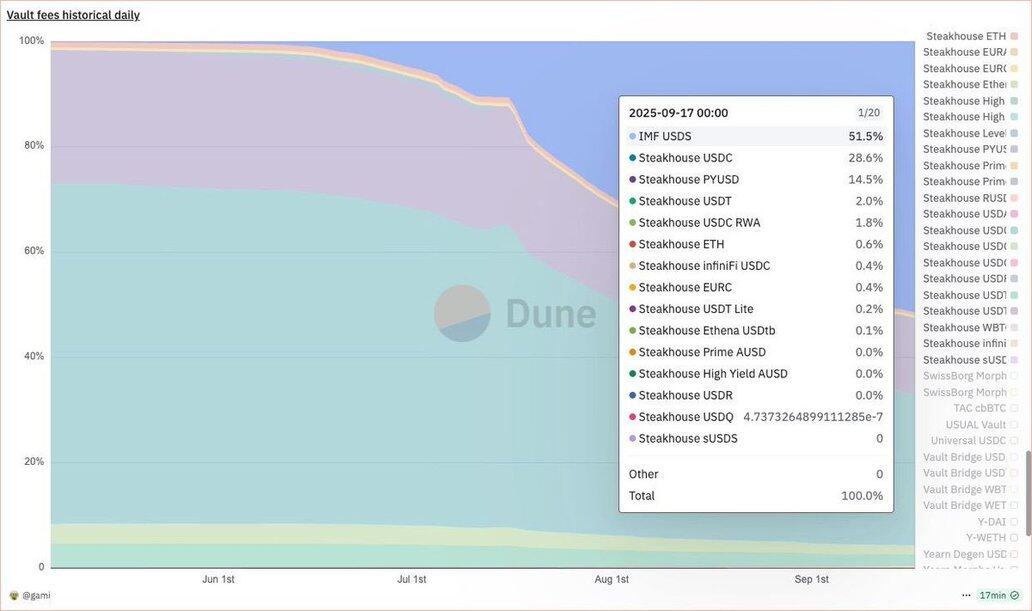Viewport: 1032px width, 611px height.
Task: Toggle Steakhouse PYUSD series in the legend
Action: coord(970,149)
